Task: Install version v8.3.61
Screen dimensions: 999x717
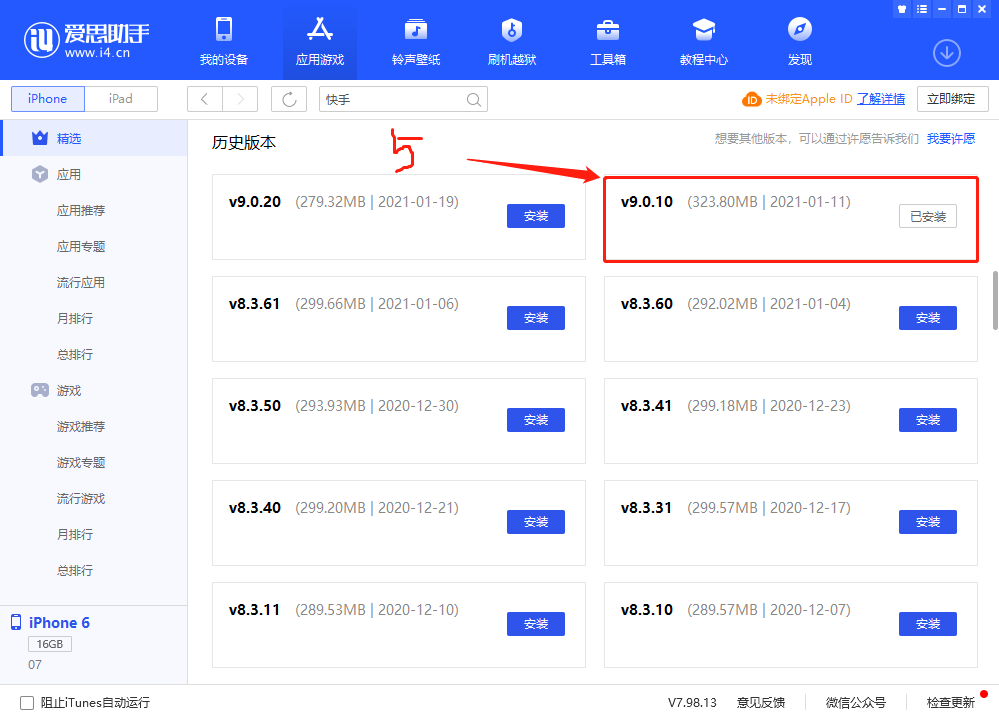Action: tap(536, 318)
